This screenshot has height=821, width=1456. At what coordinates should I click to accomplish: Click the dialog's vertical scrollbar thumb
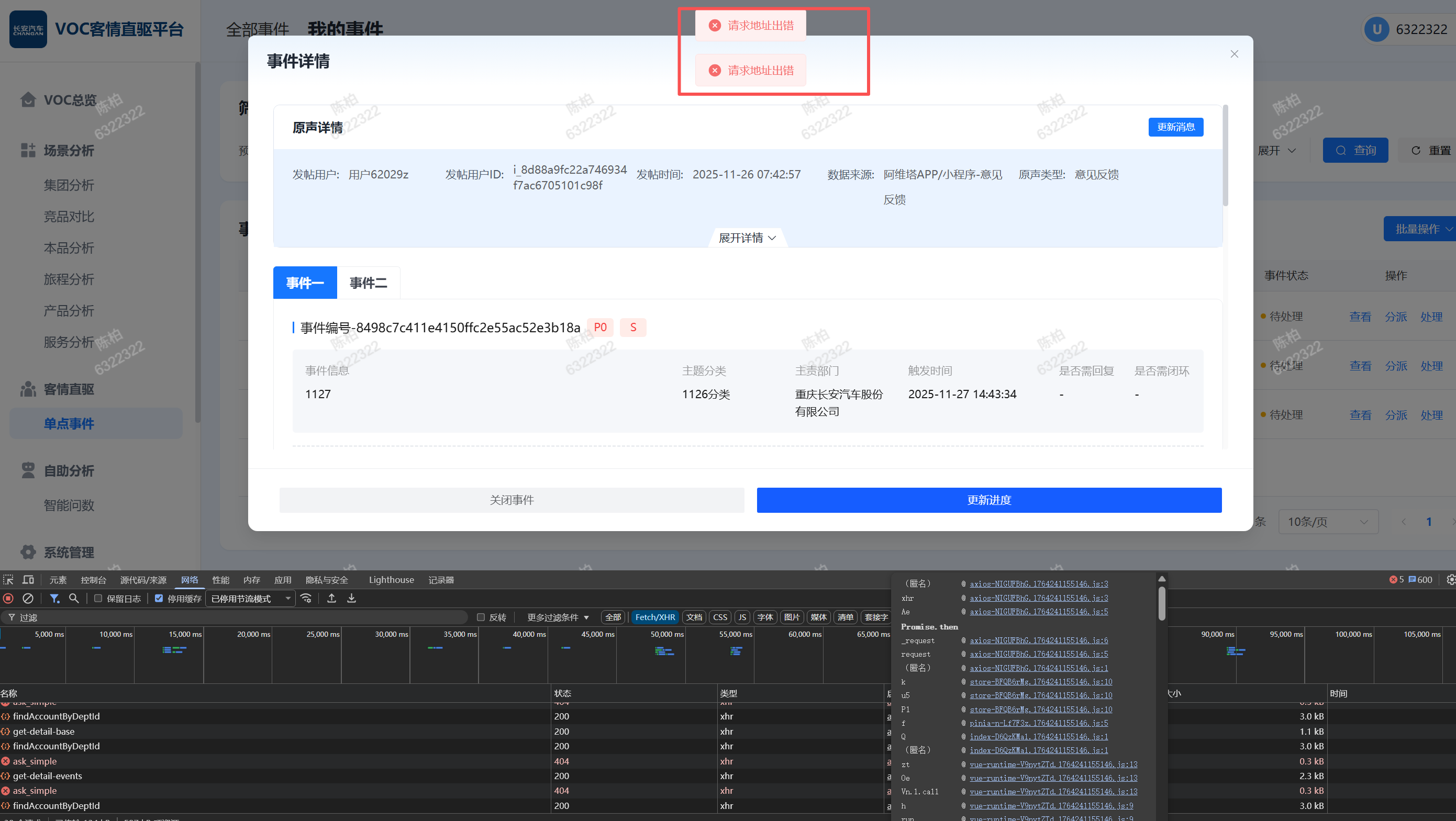[1226, 155]
